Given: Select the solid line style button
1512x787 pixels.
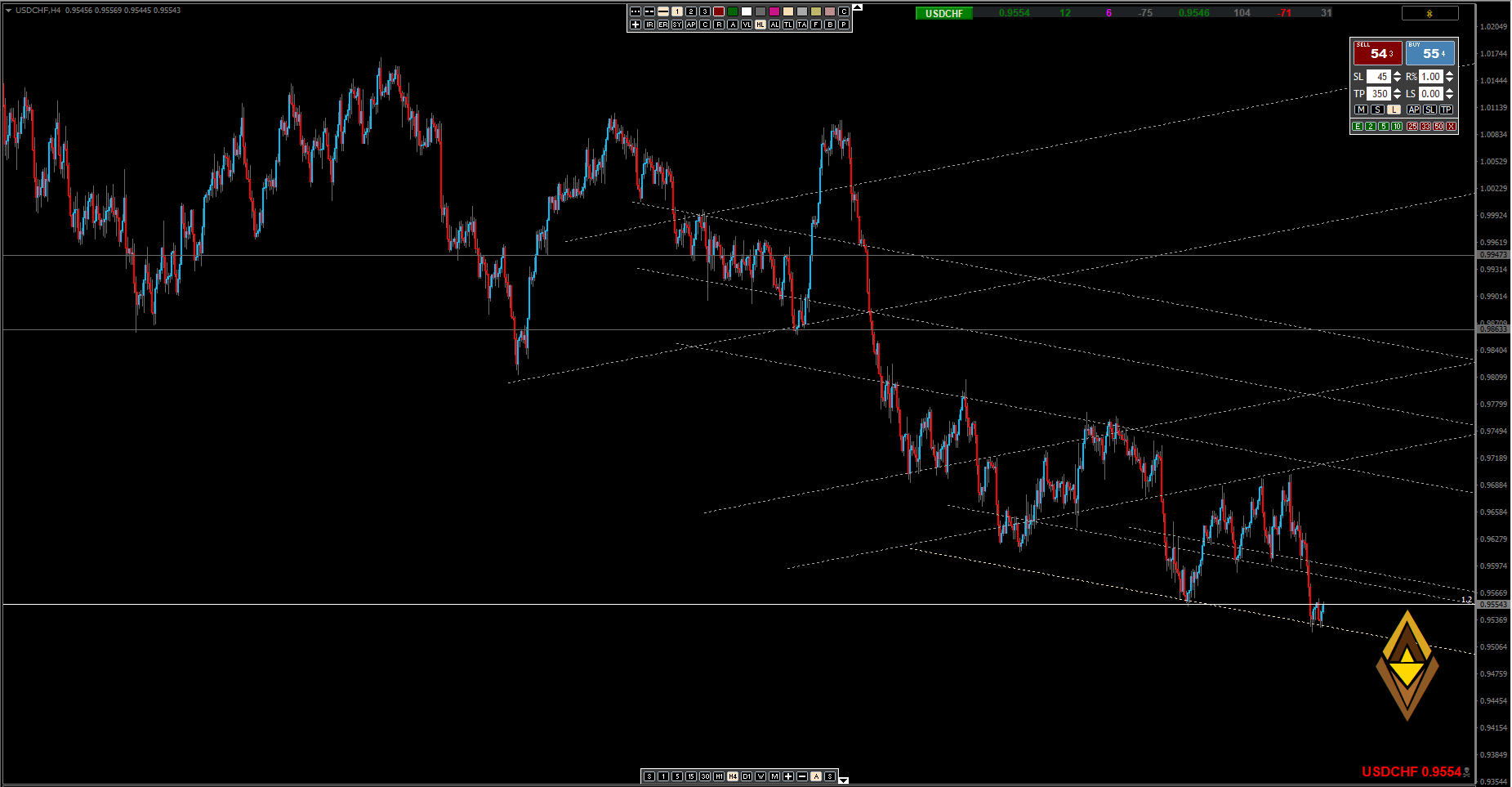Looking at the screenshot, I should (663, 11).
